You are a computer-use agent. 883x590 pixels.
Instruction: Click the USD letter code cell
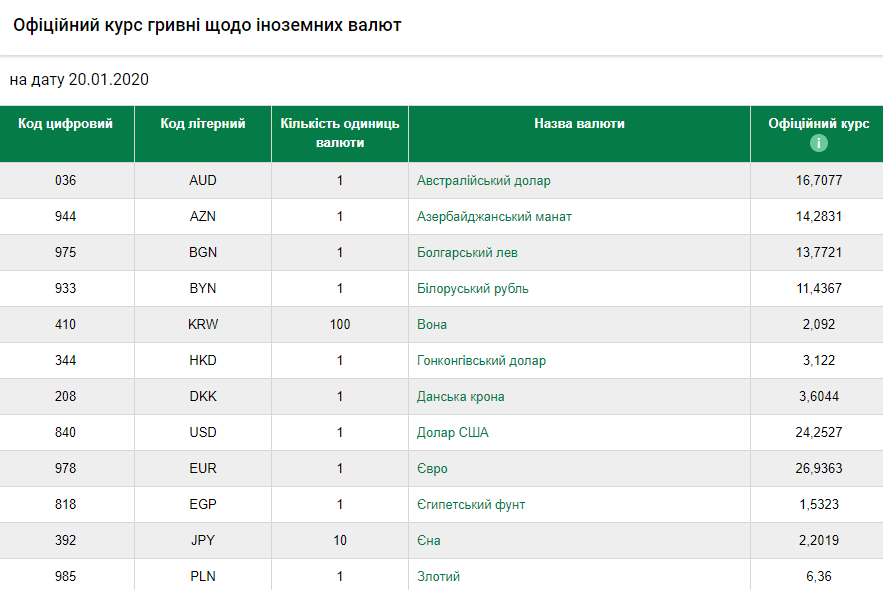click(203, 433)
